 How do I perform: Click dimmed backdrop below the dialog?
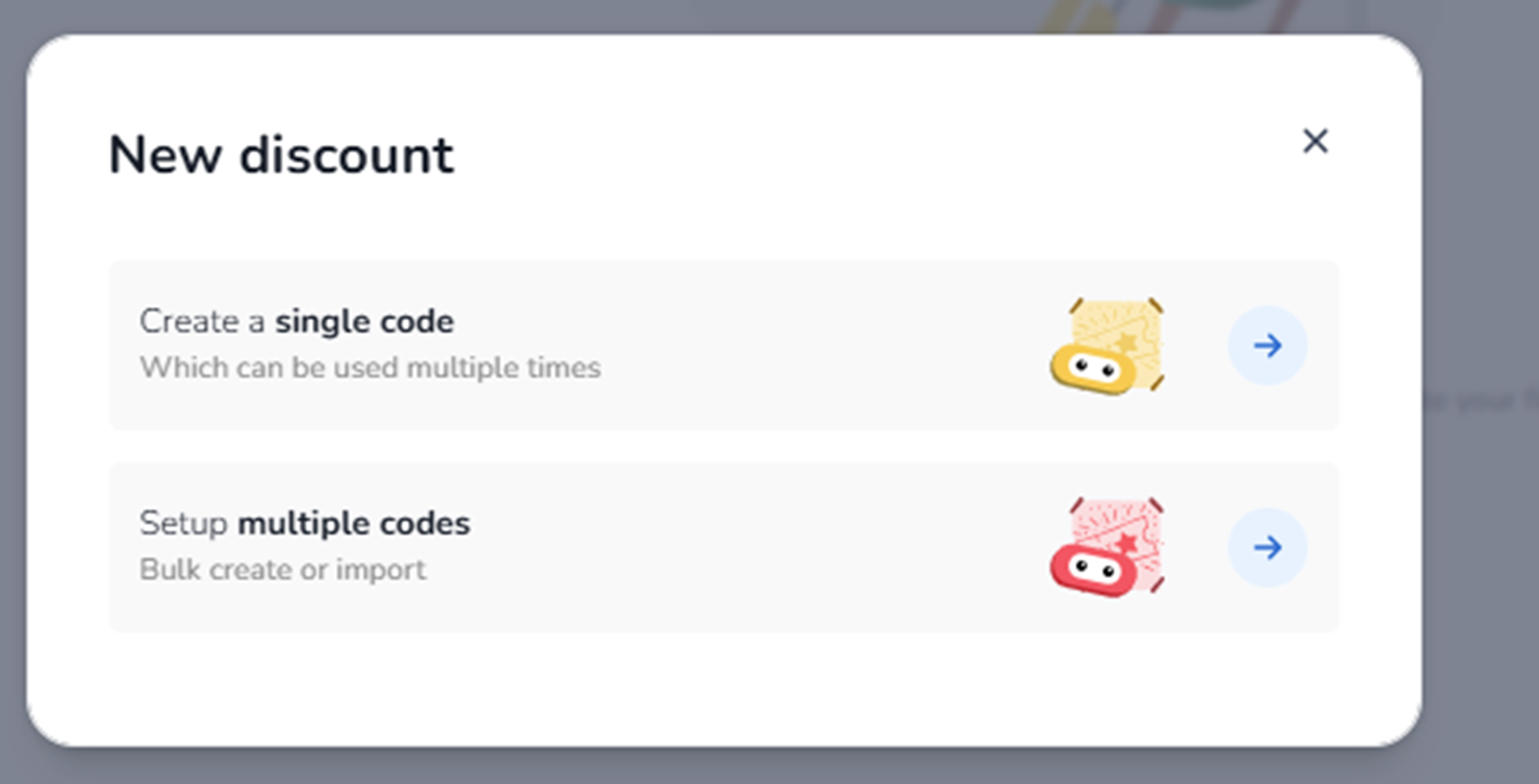pyautogui.click(x=749, y=766)
